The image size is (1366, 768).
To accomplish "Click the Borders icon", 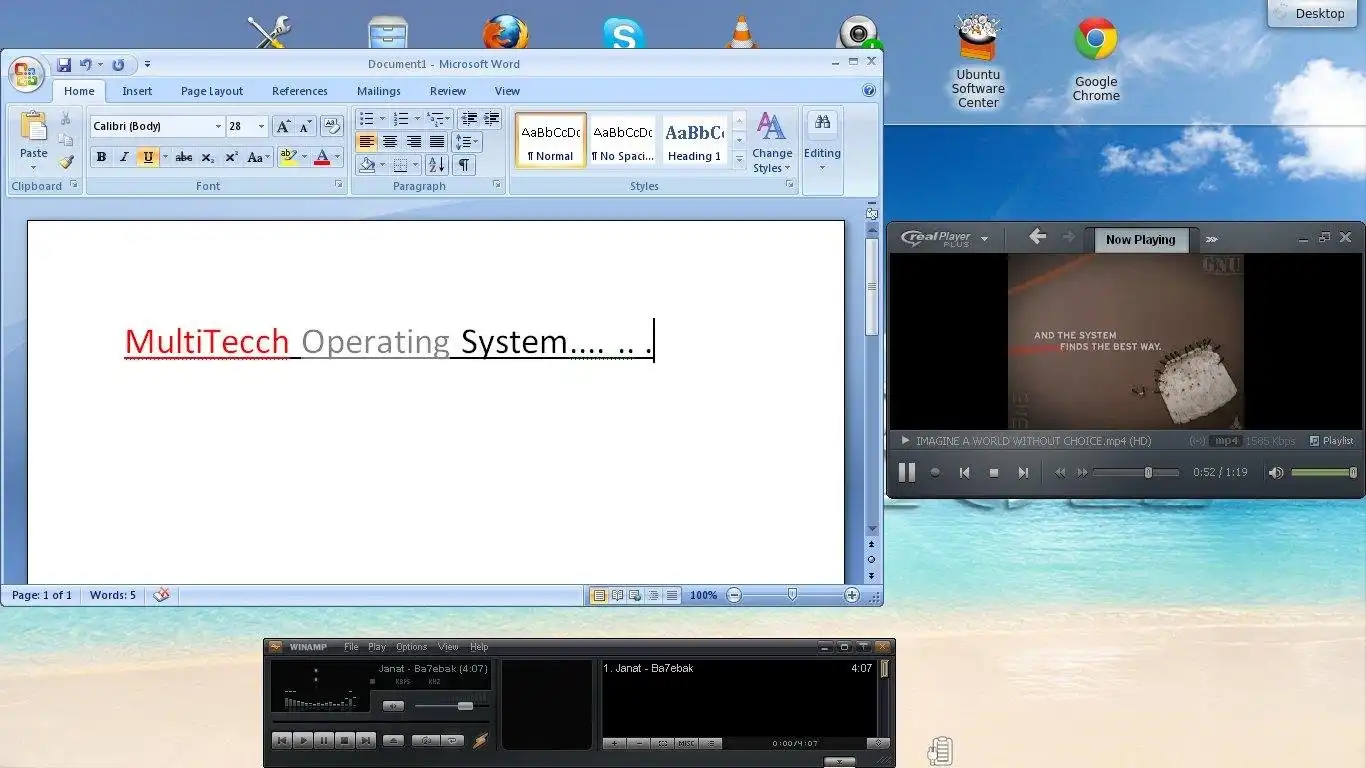I will 401,165.
